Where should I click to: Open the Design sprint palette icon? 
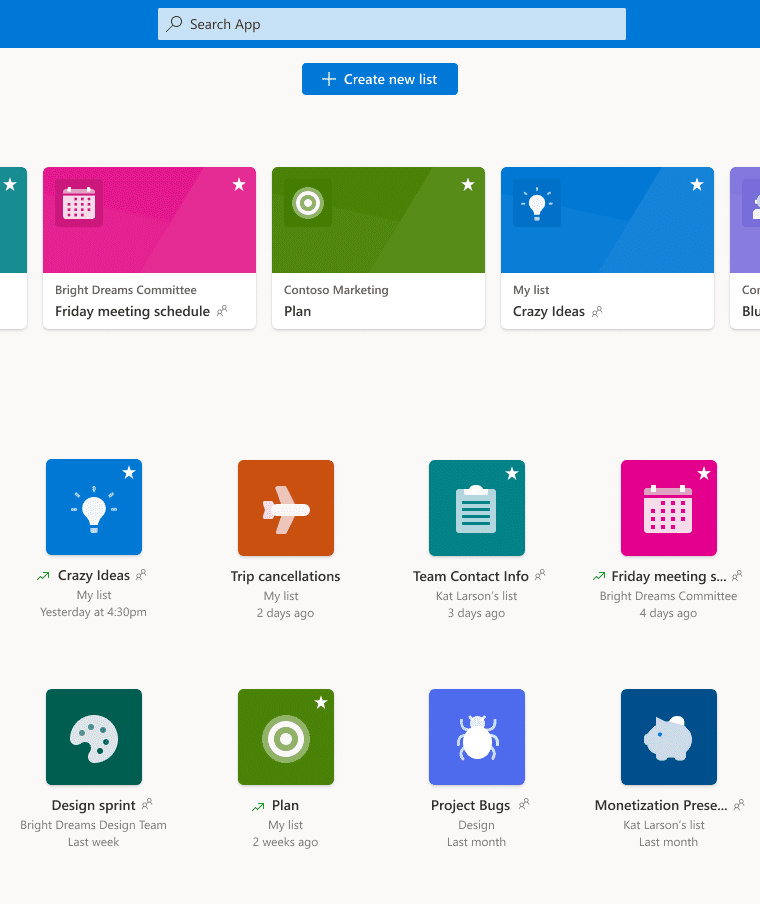tap(94, 737)
